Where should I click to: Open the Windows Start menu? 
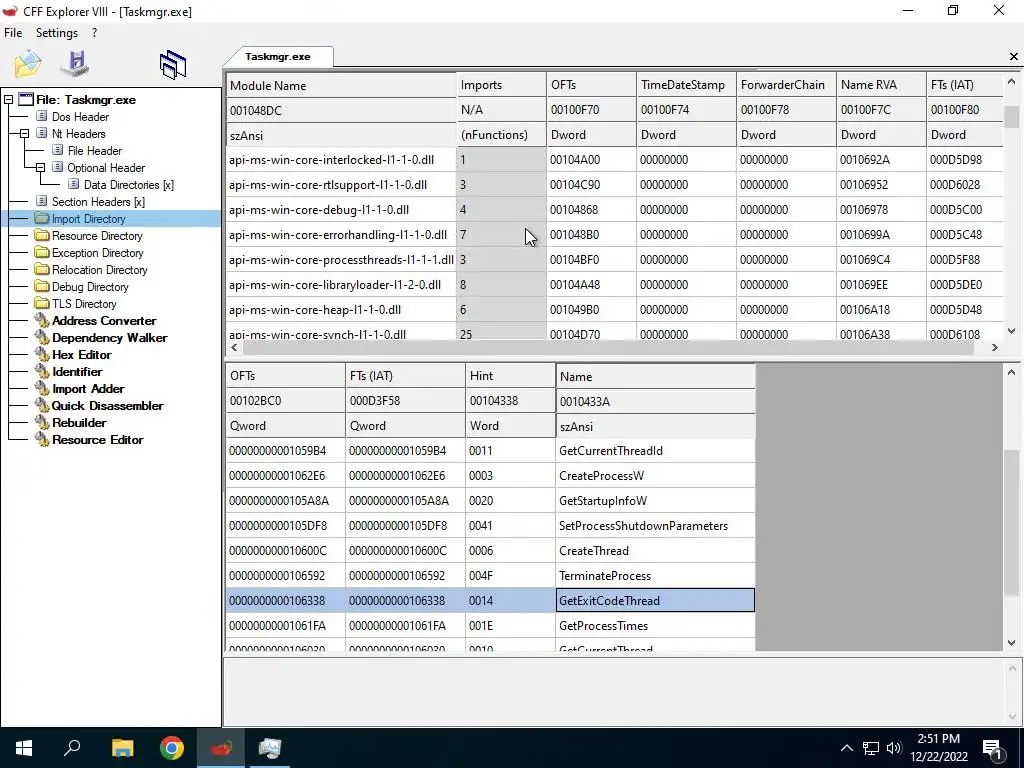(24, 748)
